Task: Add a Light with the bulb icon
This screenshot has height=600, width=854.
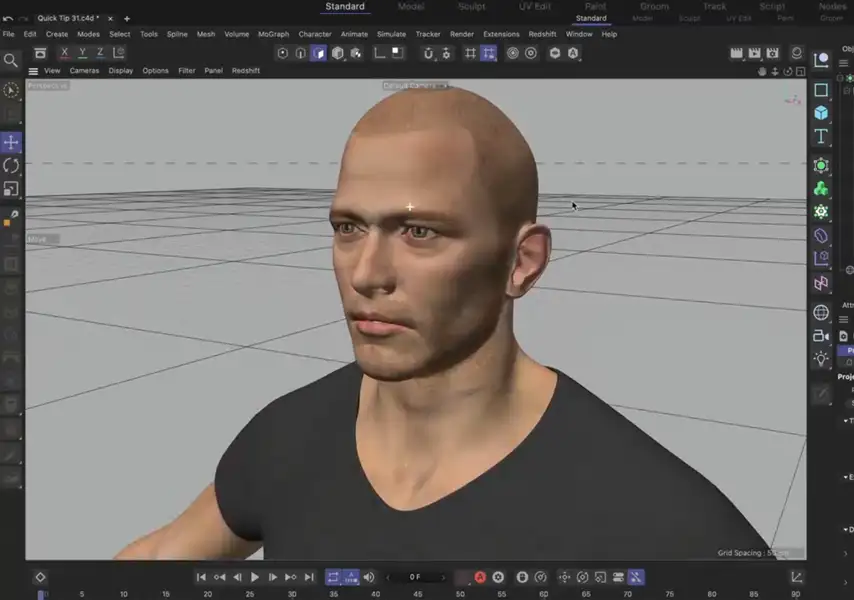Action: click(820, 358)
